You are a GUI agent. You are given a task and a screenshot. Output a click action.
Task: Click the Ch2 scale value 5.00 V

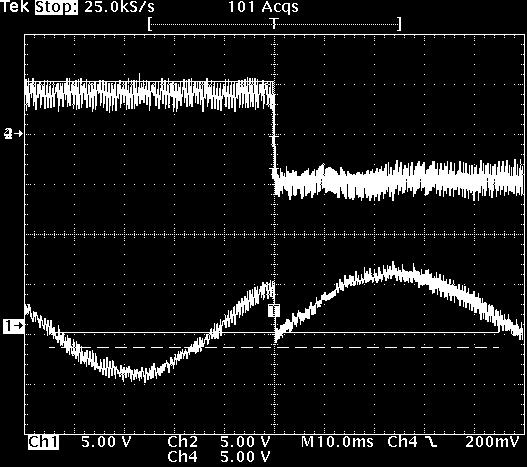pyautogui.click(x=245, y=442)
